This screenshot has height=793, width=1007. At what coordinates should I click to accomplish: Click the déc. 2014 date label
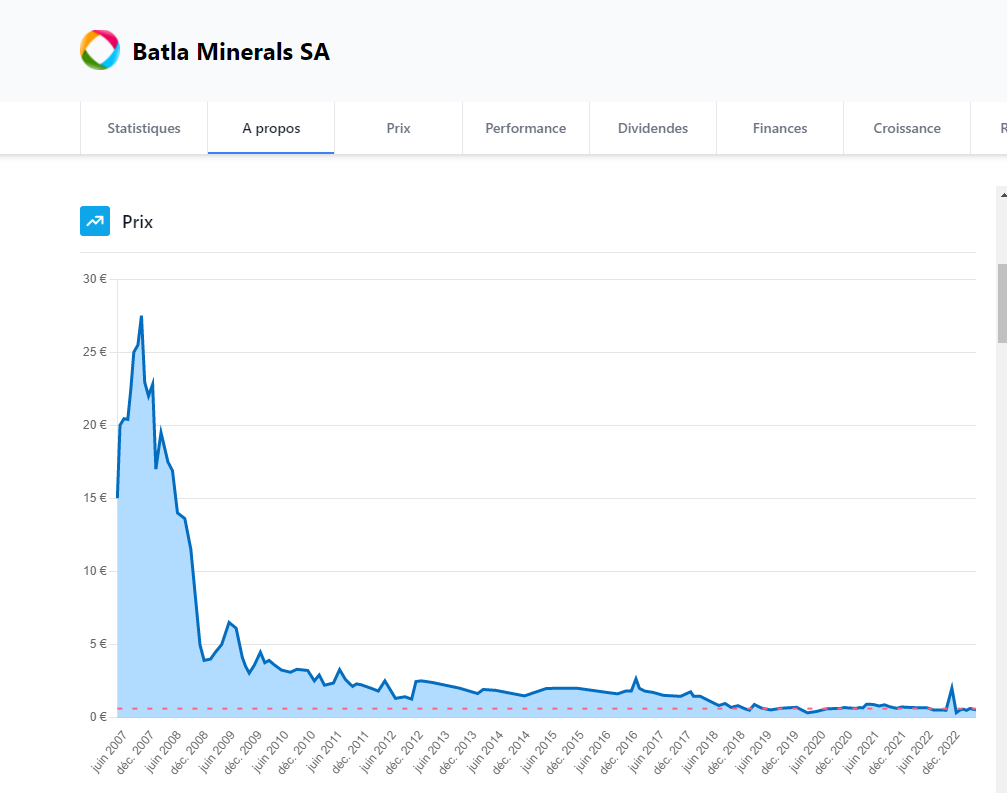(x=512, y=751)
